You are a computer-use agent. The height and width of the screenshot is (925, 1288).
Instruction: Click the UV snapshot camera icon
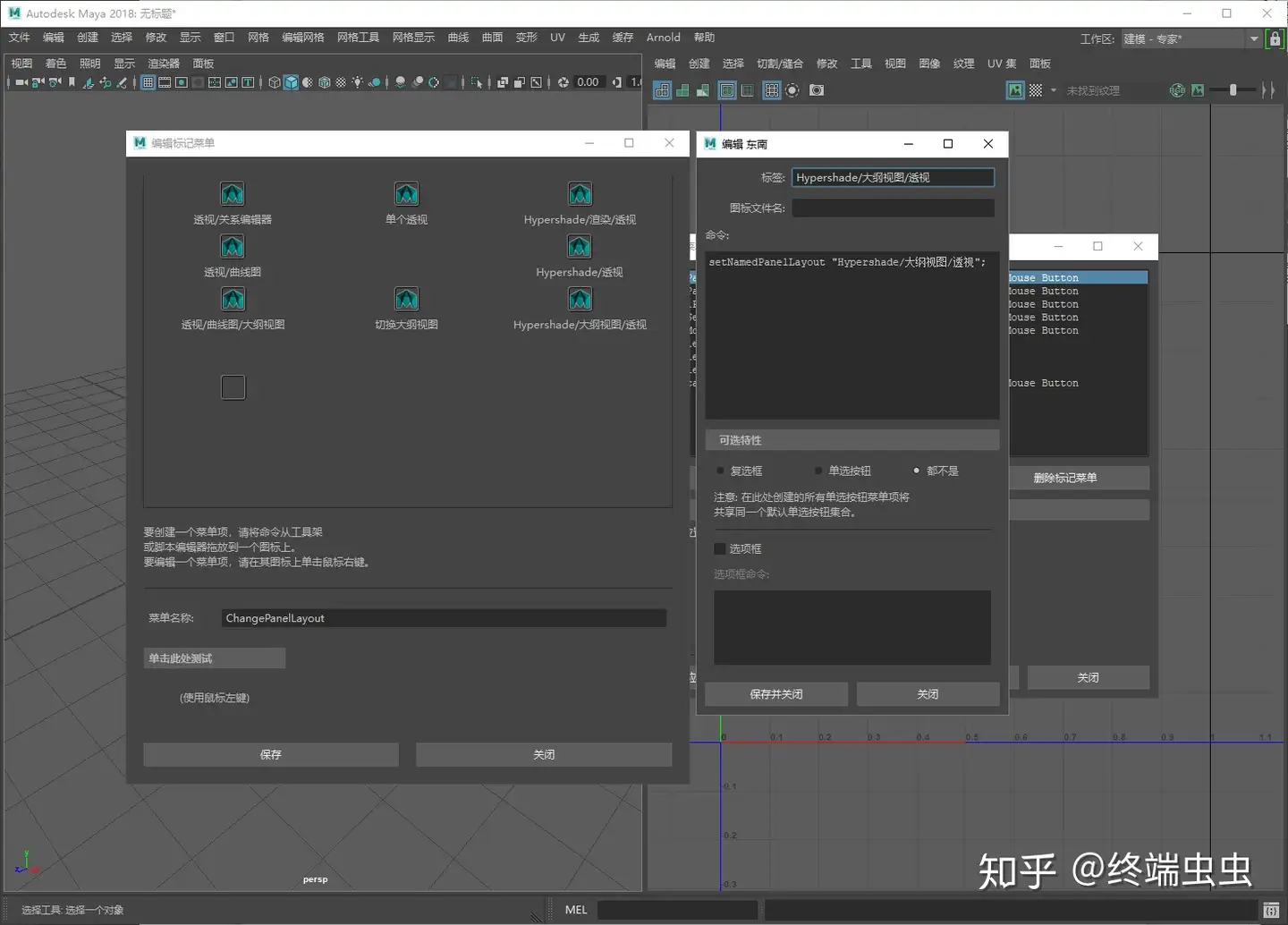click(817, 90)
